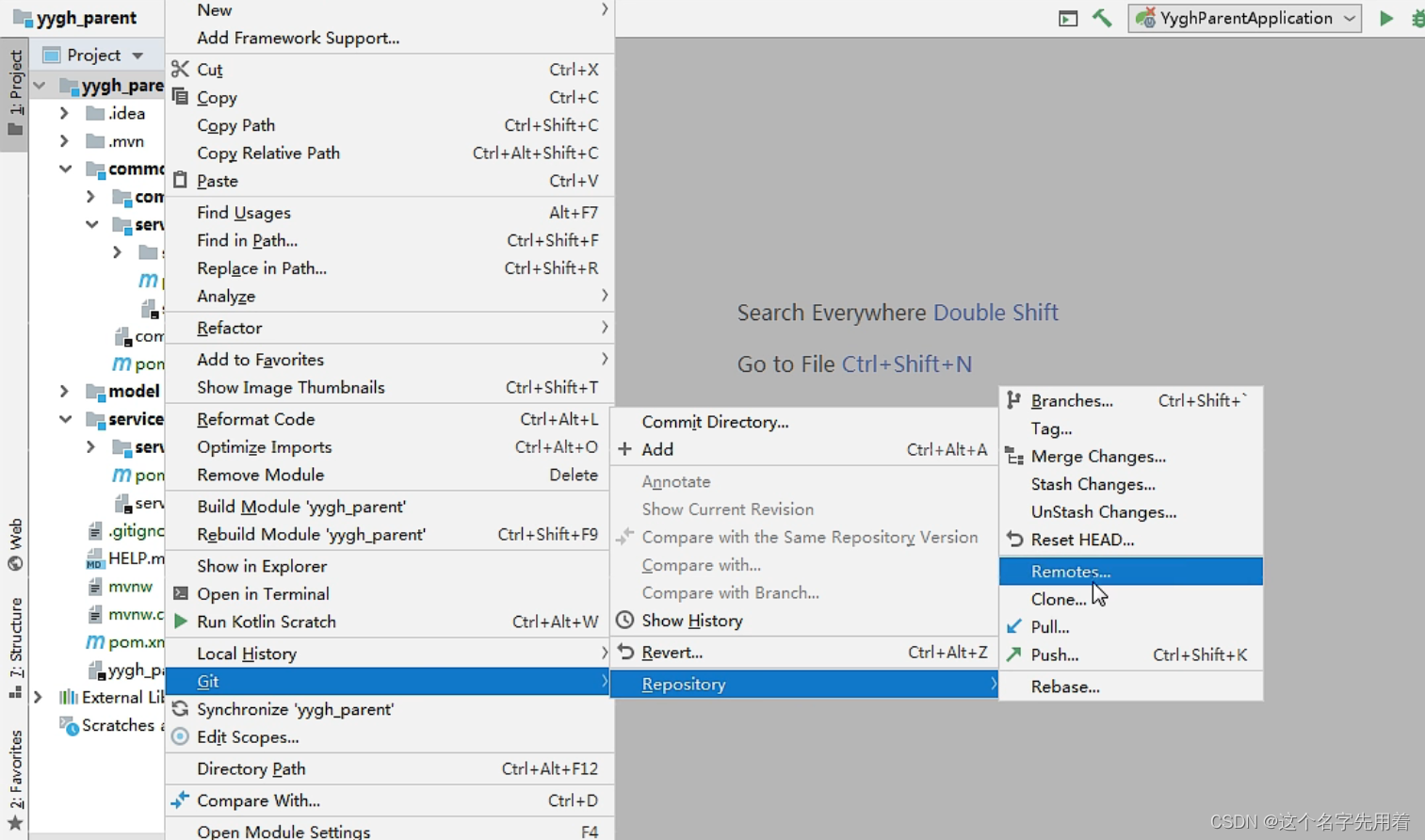Click Add Framework Support... entry
The image size is (1425, 840).
pyautogui.click(x=389, y=38)
